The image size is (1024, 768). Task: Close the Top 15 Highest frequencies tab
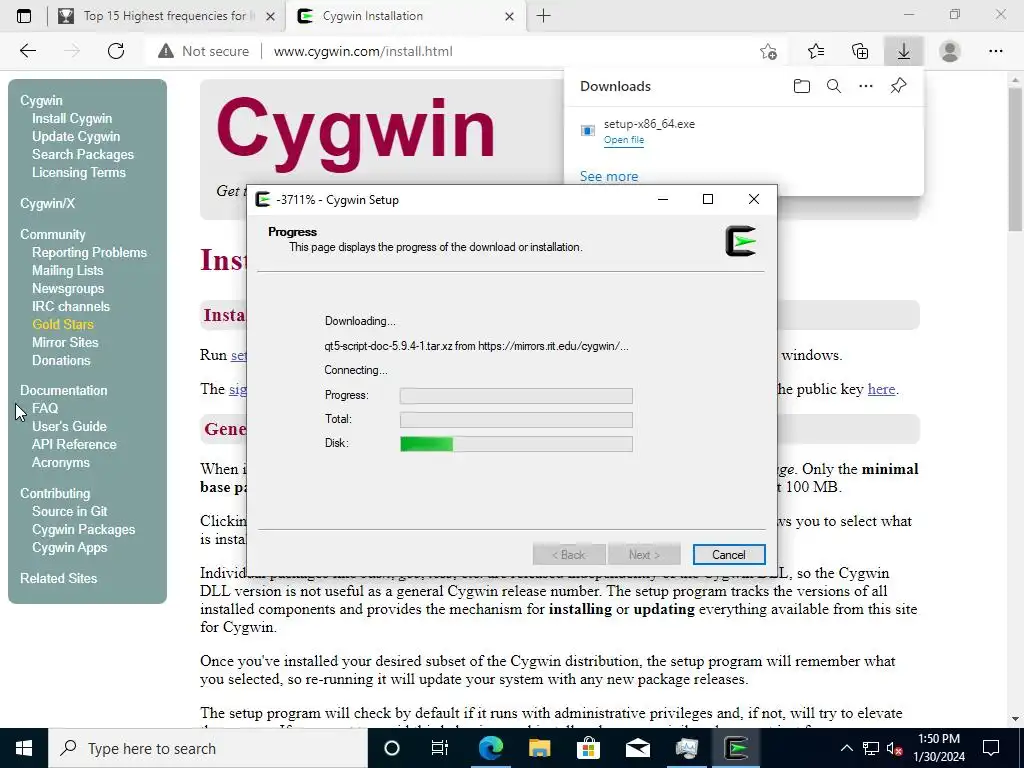tap(270, 16)
